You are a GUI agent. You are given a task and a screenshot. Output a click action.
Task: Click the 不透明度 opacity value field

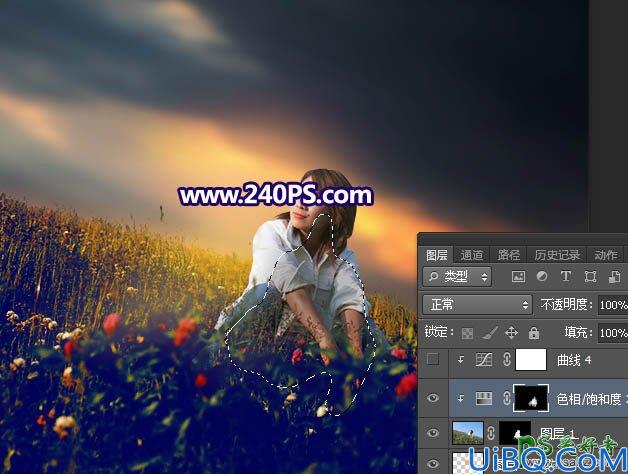pos(613,305)
